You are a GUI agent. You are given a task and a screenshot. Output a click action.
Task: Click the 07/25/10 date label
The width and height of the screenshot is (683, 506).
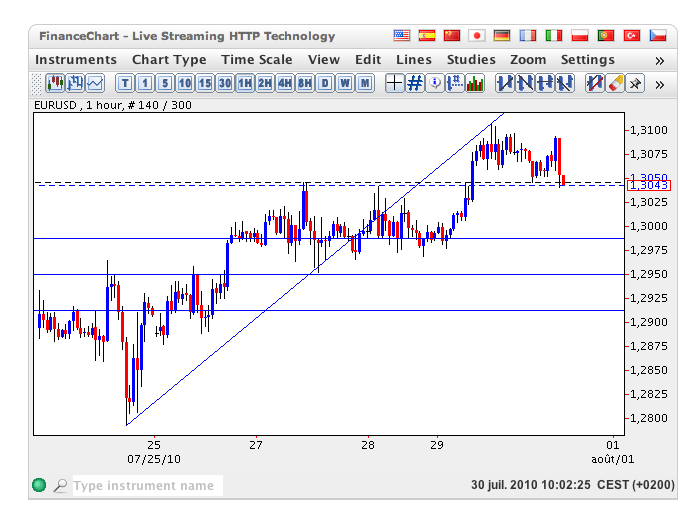(x=154, y=459)
